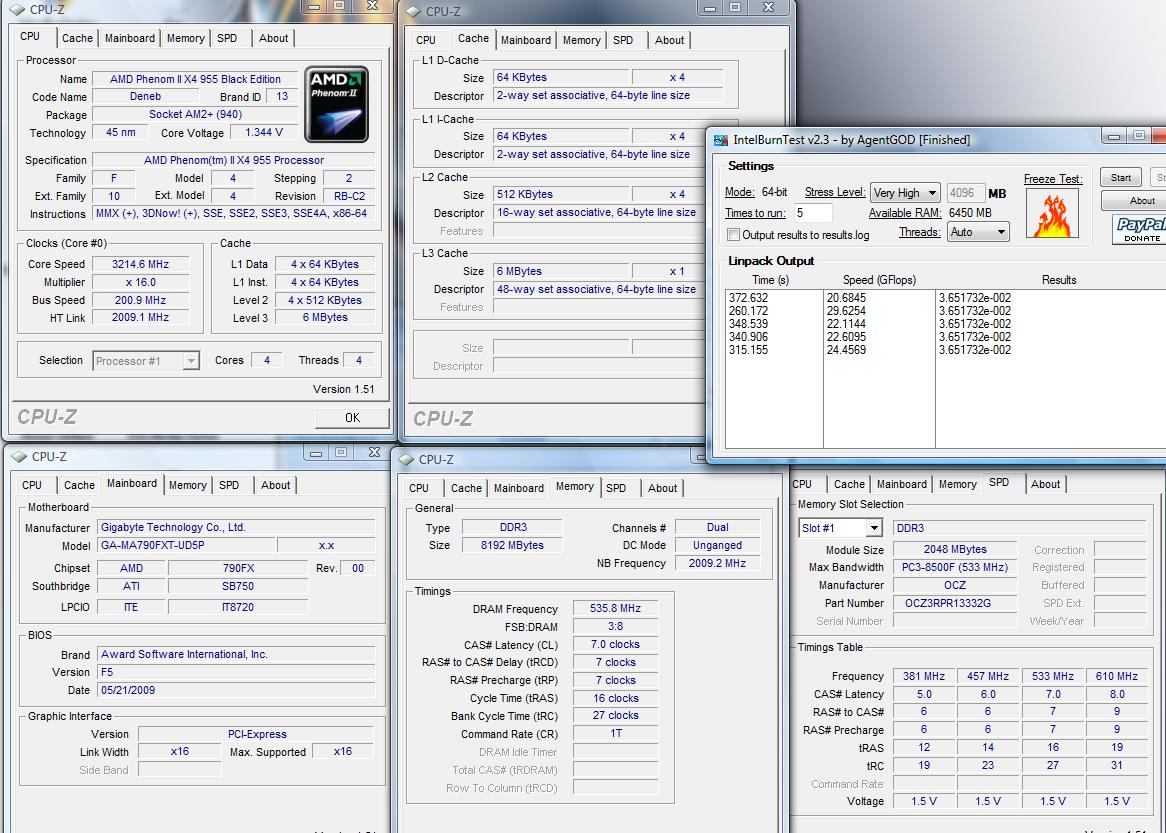This screenshot has height=833, width=1166.
Task: Click the Core Speed 3214.6 MHz value
Action: tap(141, 264)
